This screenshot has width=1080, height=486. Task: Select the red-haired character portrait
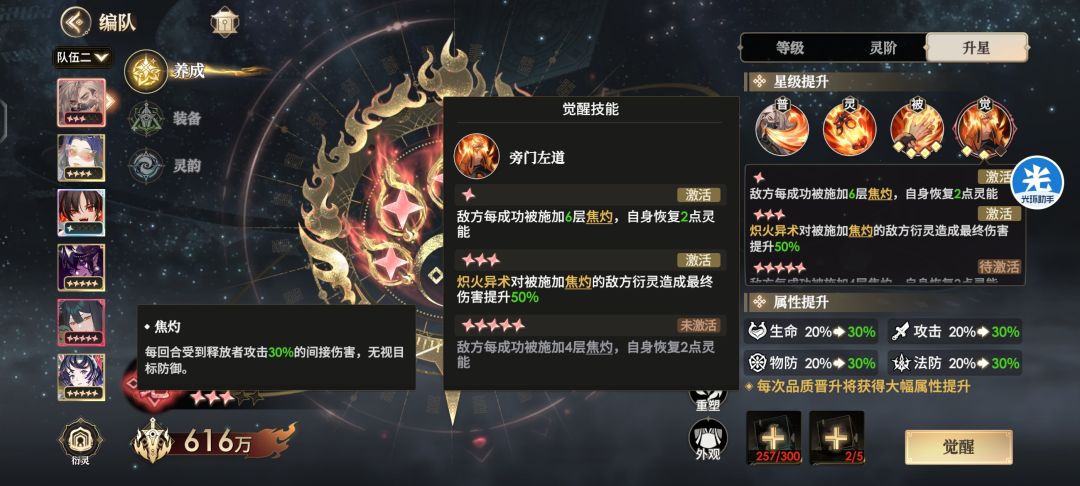coord(81,212)
